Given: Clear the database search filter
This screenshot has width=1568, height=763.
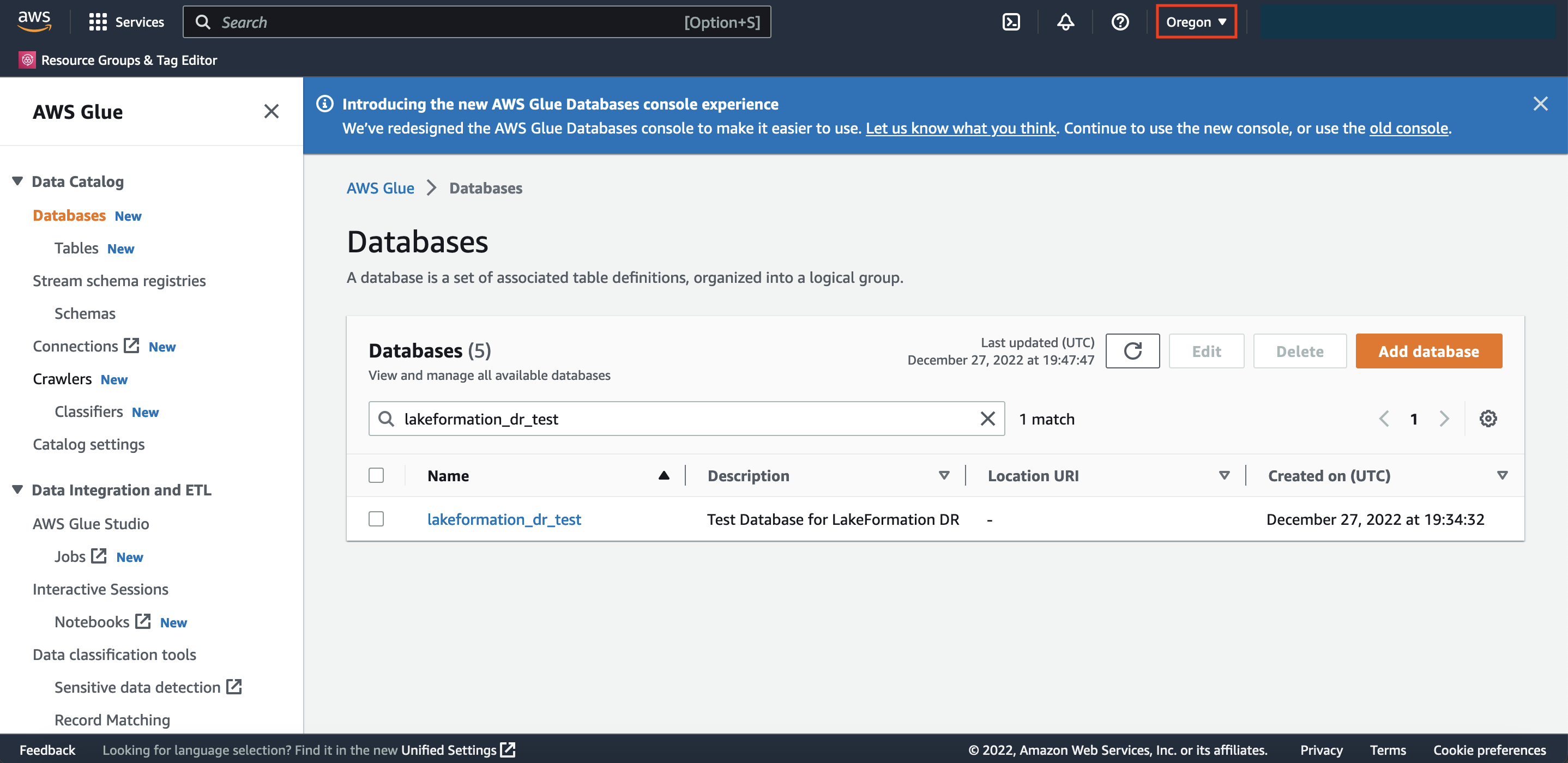Looking at the screenshot, I should coord(987,418).
